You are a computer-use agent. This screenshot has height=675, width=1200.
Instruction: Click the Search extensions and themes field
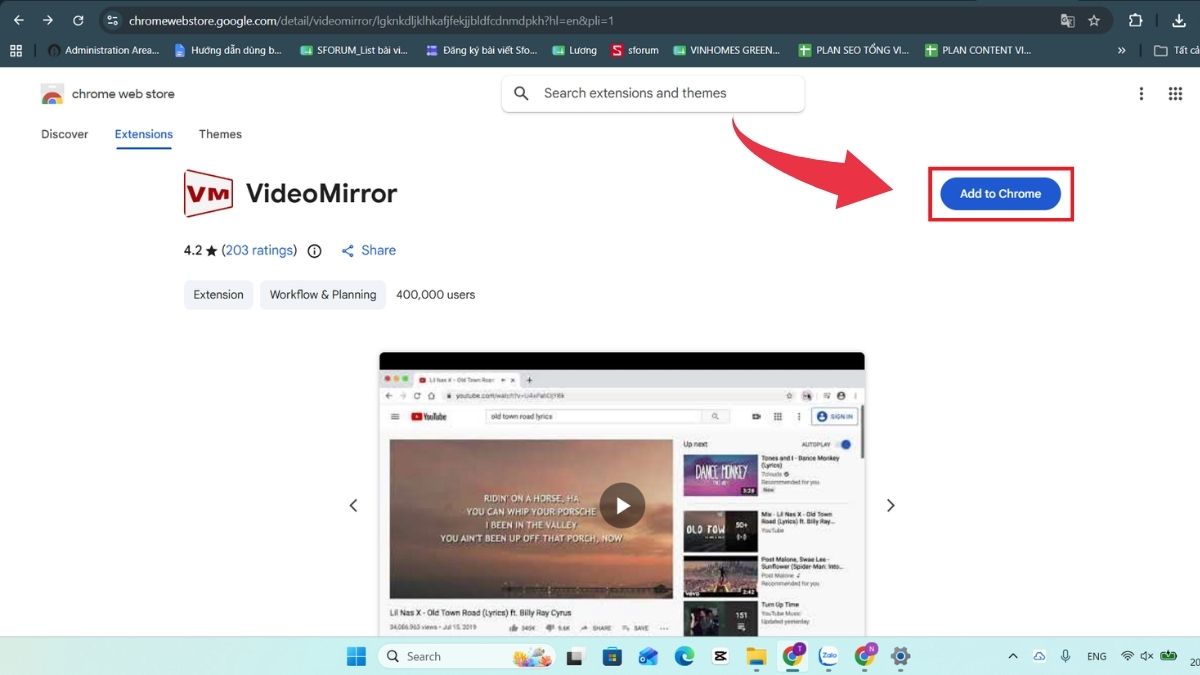[x=653, y=93]
